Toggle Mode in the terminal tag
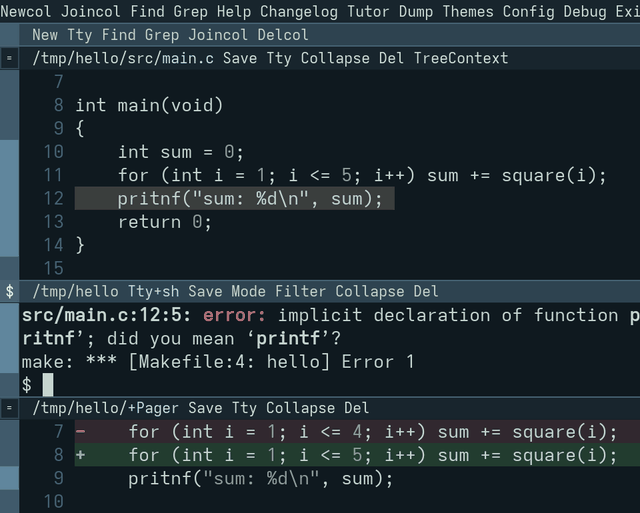Image resolution: width=640 pixels, height=513 pixels. point(248,291)
